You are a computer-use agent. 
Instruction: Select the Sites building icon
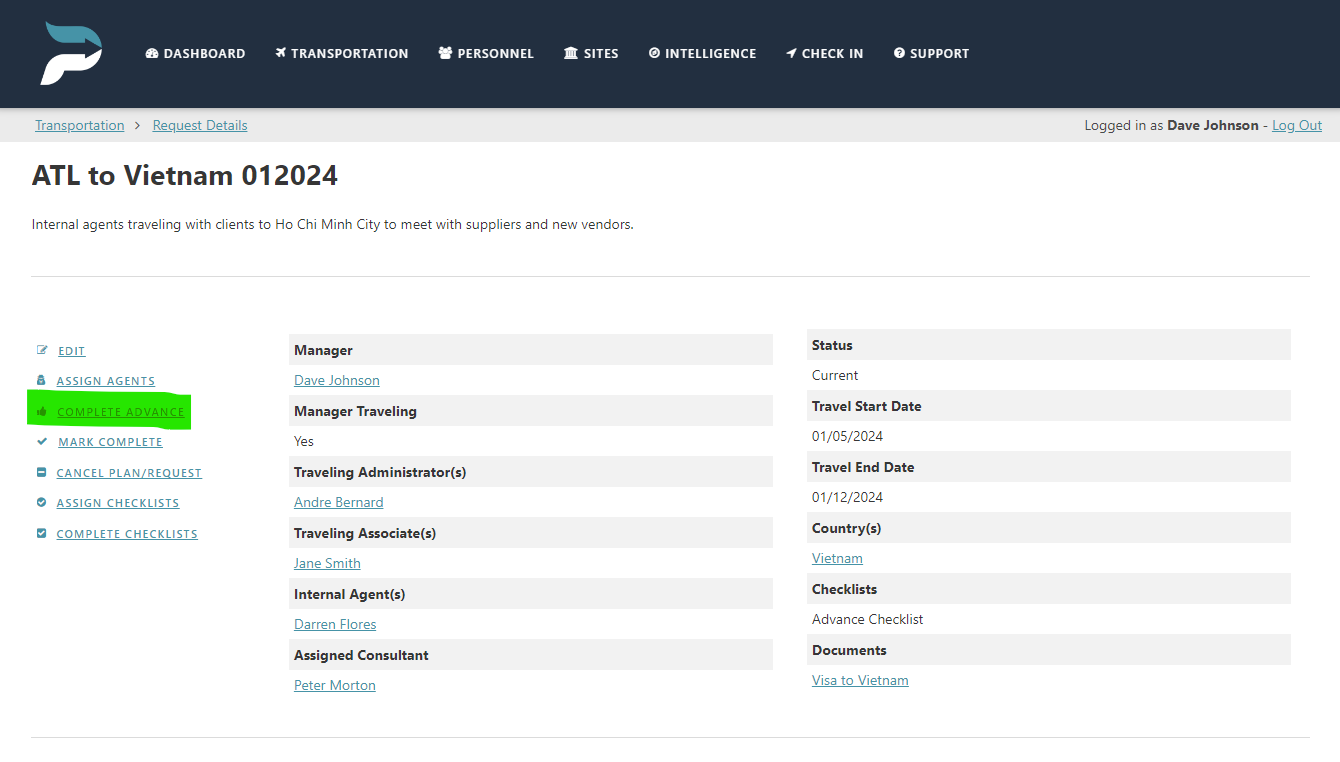(x=568, y=53)
